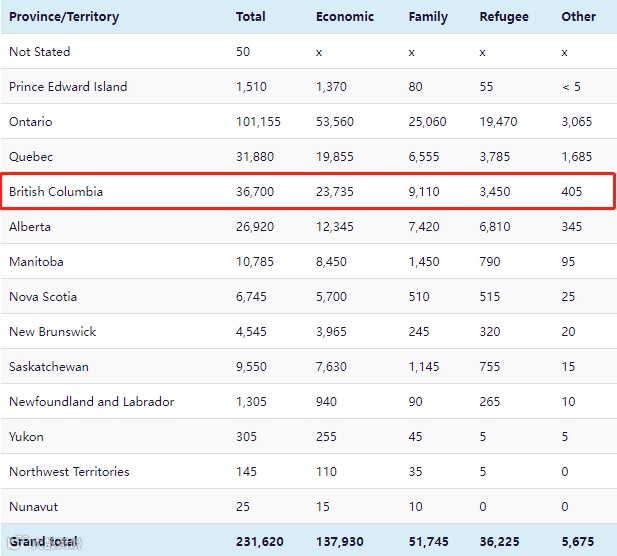Click the Economic column header
617x556 pixels.
(x=344, y=16)
